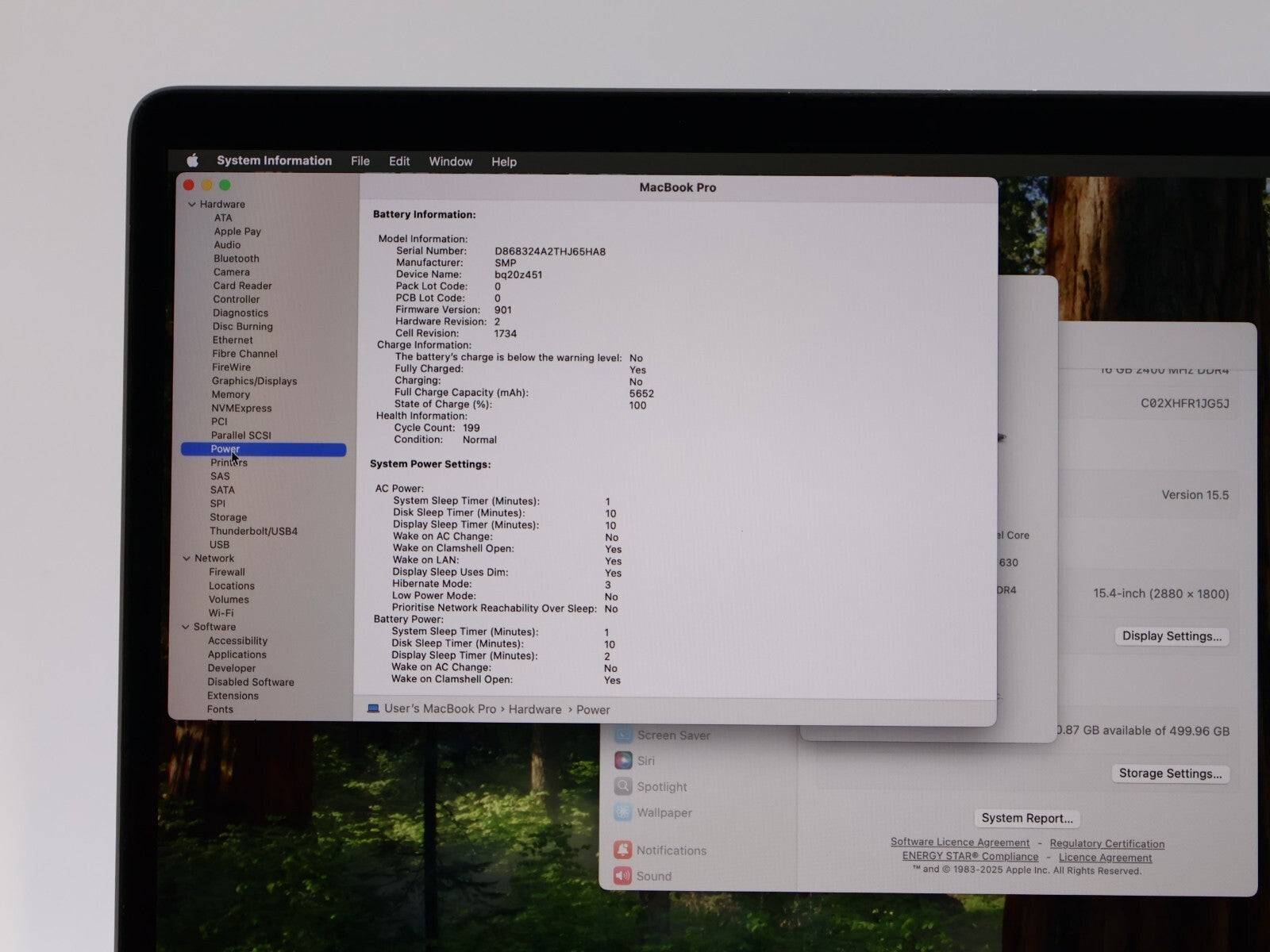Select SAS in the sidebar
1270x952 pixels.
[x=220, y=476]
